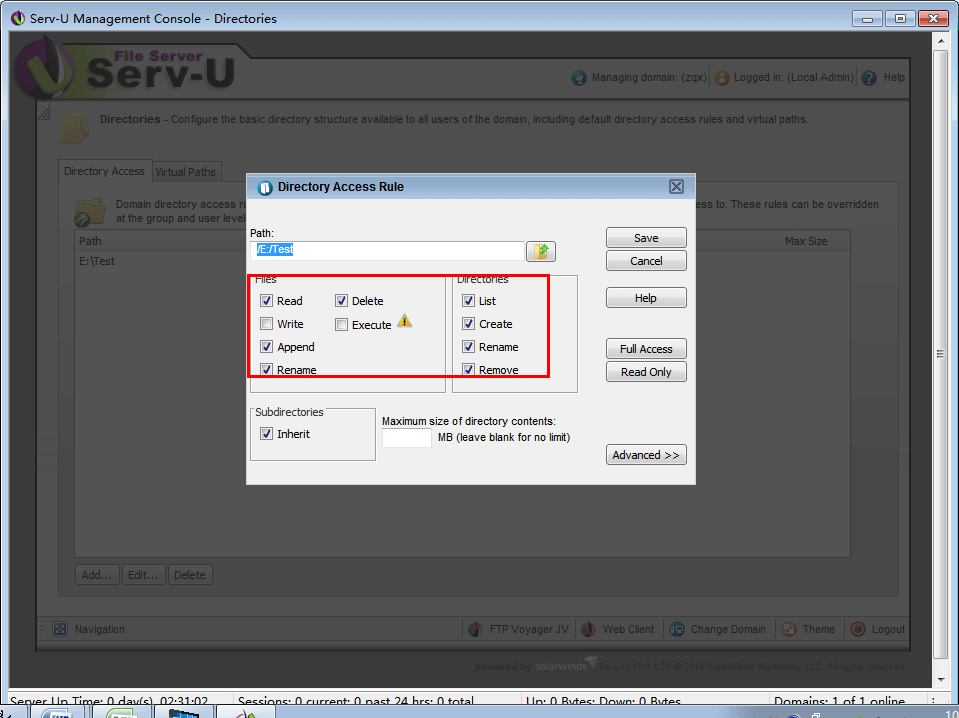The width and height of the screenshot is (959, 718).
Task: Click the Help link in top header
Action: (894, 78)
